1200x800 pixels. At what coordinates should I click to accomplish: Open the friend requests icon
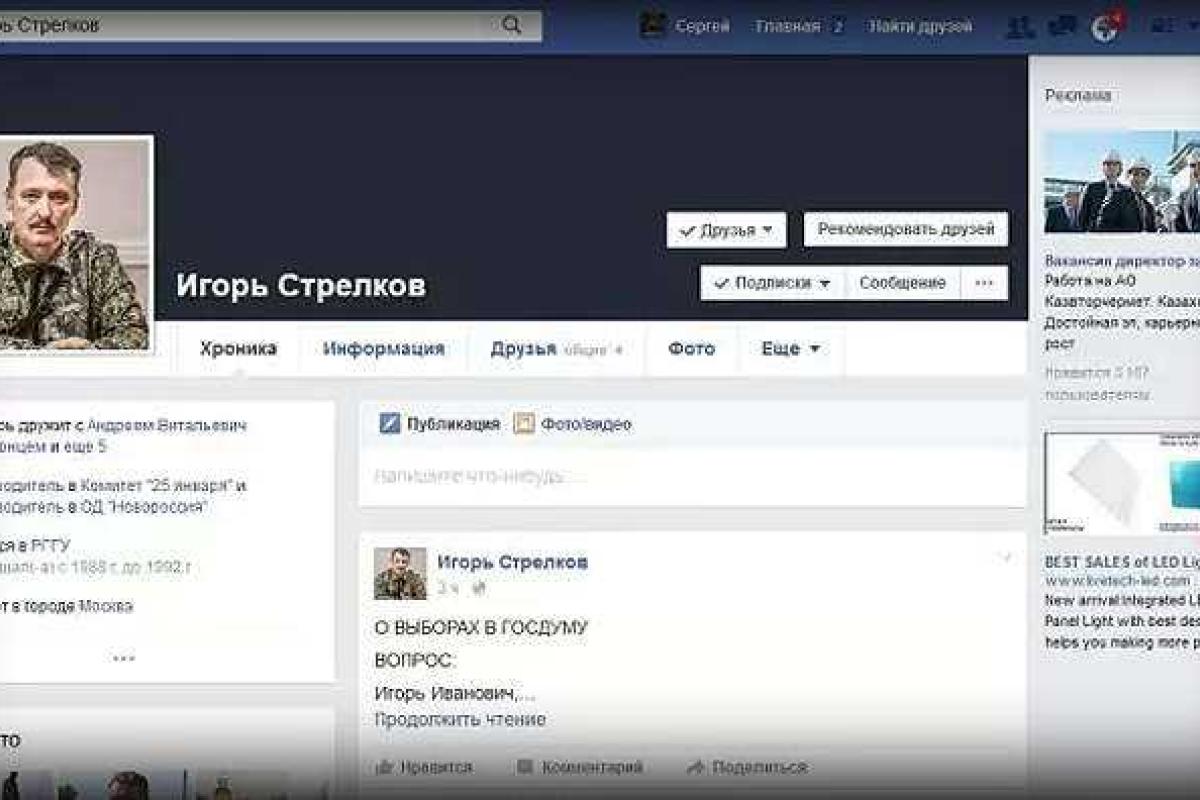(x=1020, y=26)
